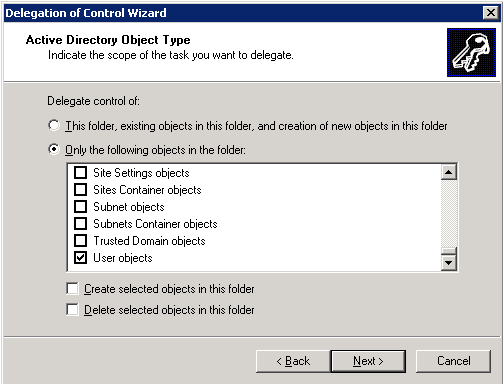Click the 'Subnet objects' label text

[129, 207]
